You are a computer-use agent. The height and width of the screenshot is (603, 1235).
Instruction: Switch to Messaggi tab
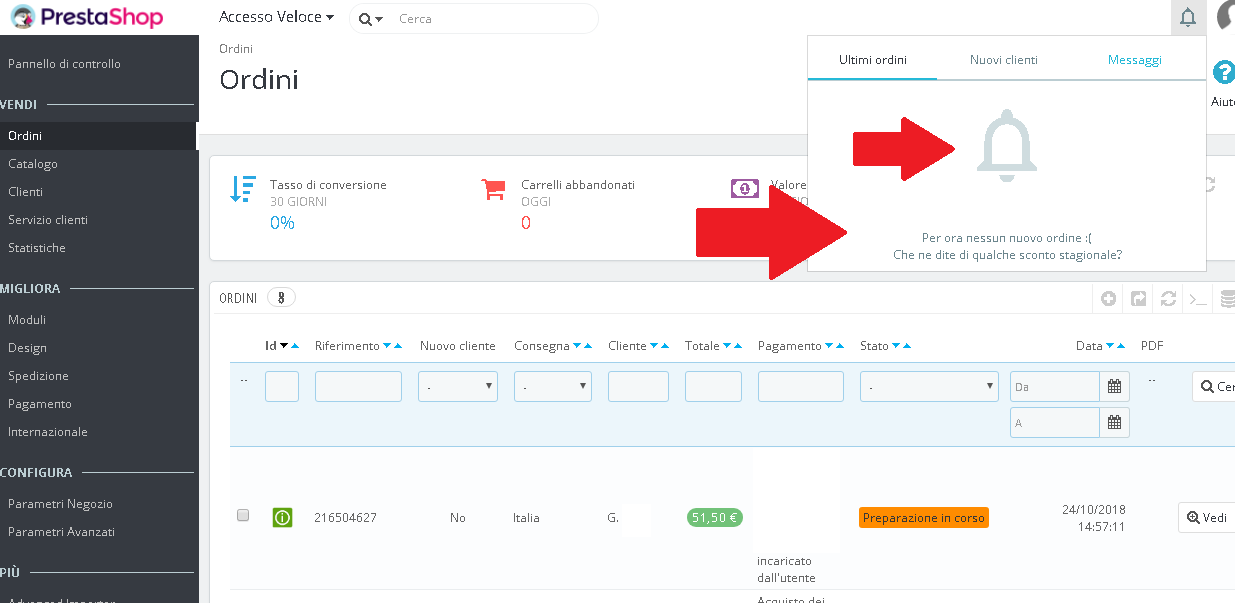1135,60
